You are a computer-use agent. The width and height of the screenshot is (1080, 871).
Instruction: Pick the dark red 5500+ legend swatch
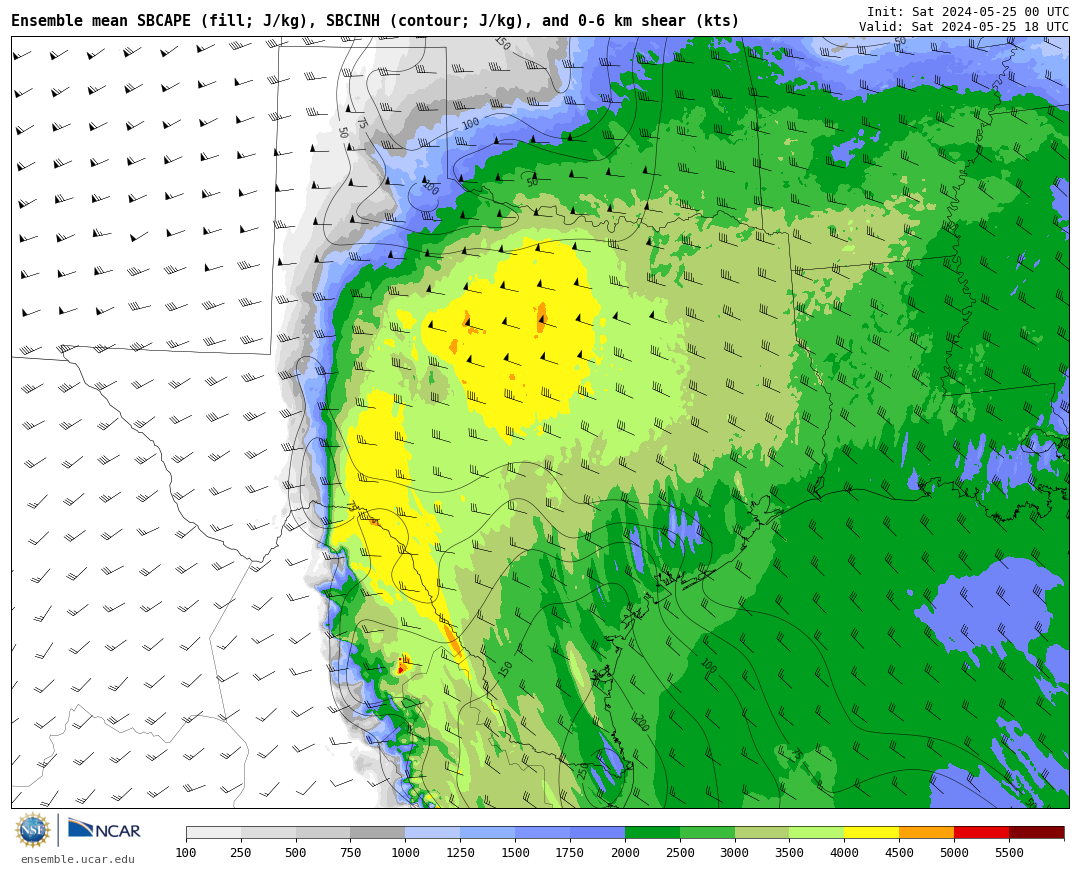pos(1037,833)
